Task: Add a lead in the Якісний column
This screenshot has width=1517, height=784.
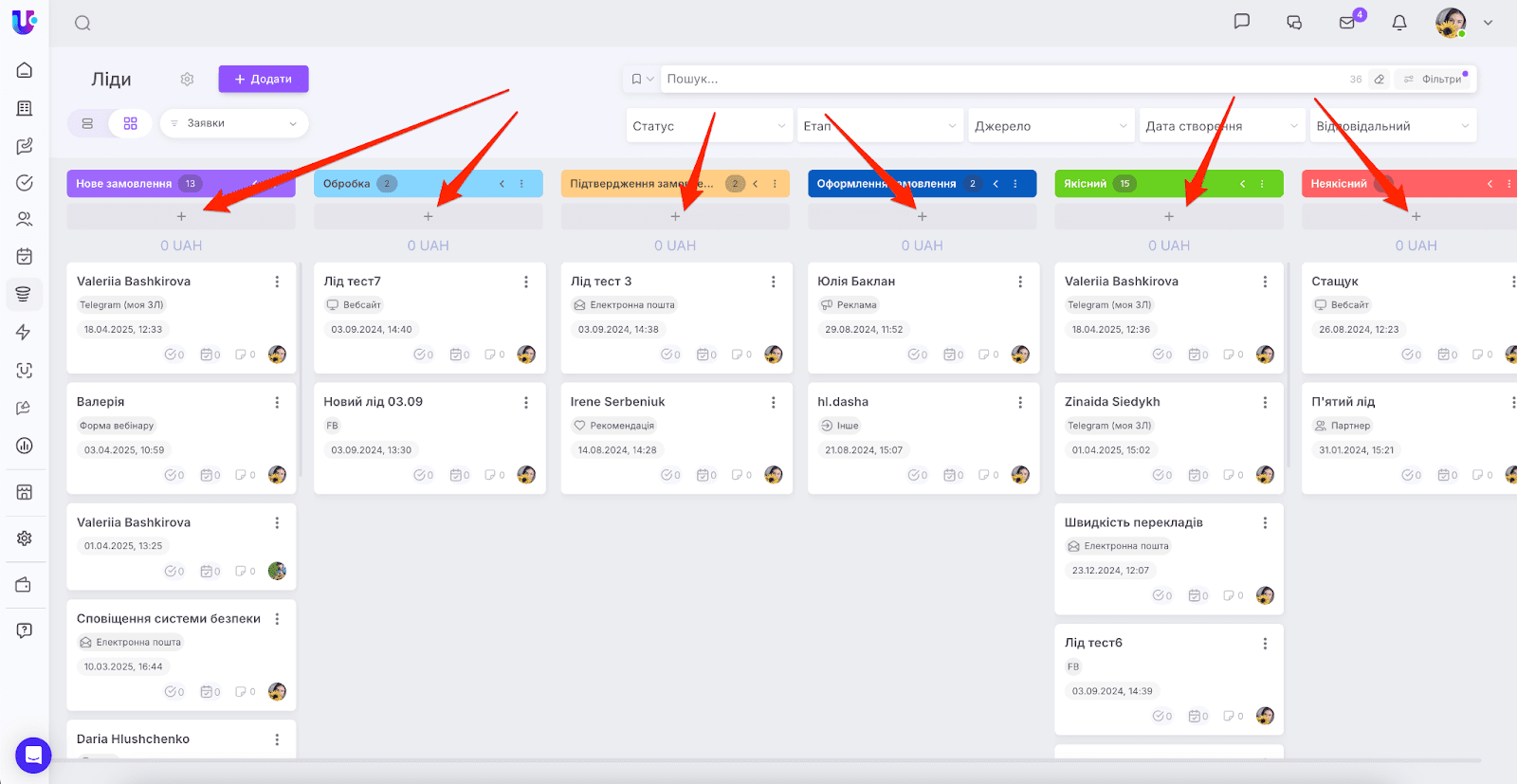Action: point(1169,217)
